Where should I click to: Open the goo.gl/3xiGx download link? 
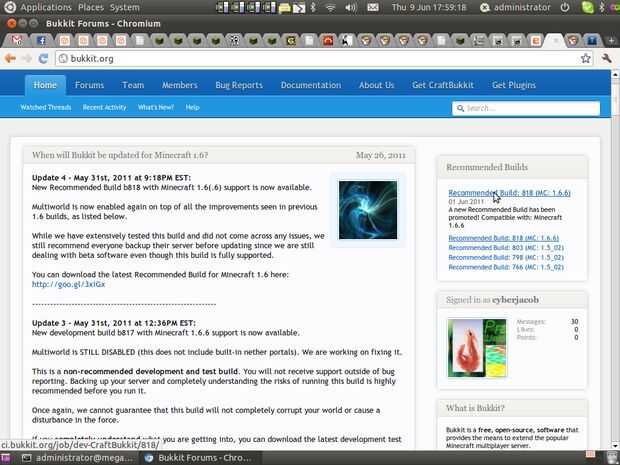[68, 284]
